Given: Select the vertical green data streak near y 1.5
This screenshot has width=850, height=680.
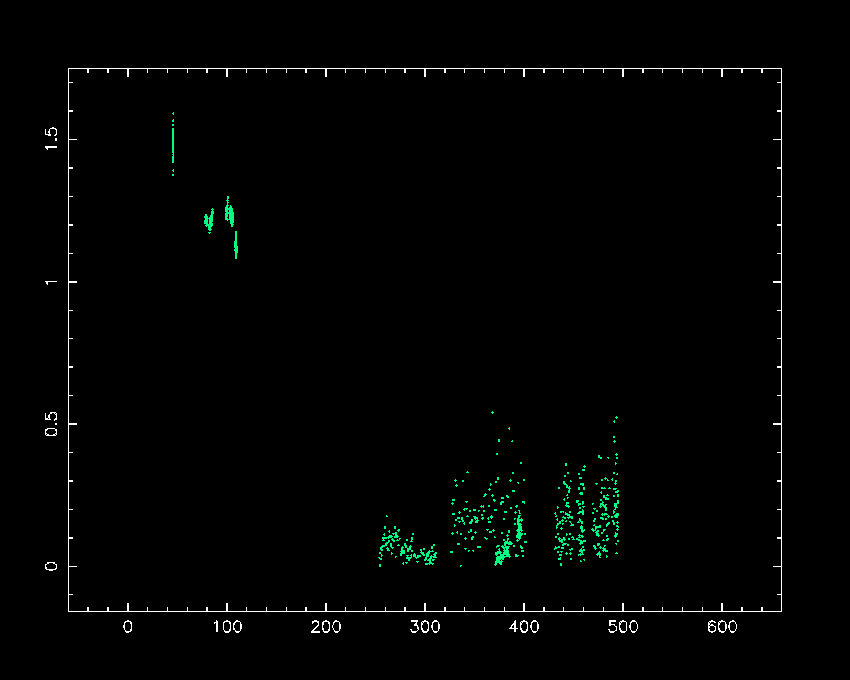Looking at the screenshot, I should (173, 144).
